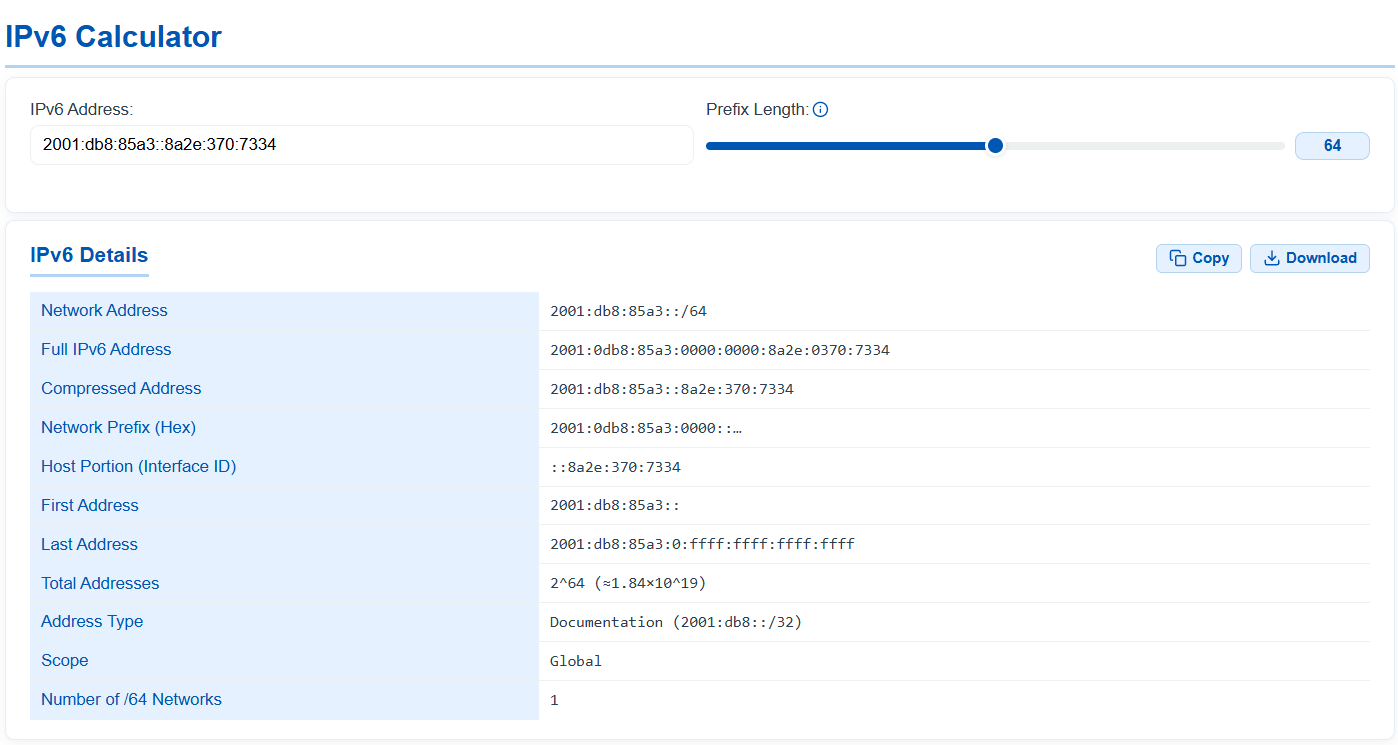Image resolution: width=1398 pixels, height=745 pixels.
Task: Click the Last Address label
Action: [x=89, y=545]
